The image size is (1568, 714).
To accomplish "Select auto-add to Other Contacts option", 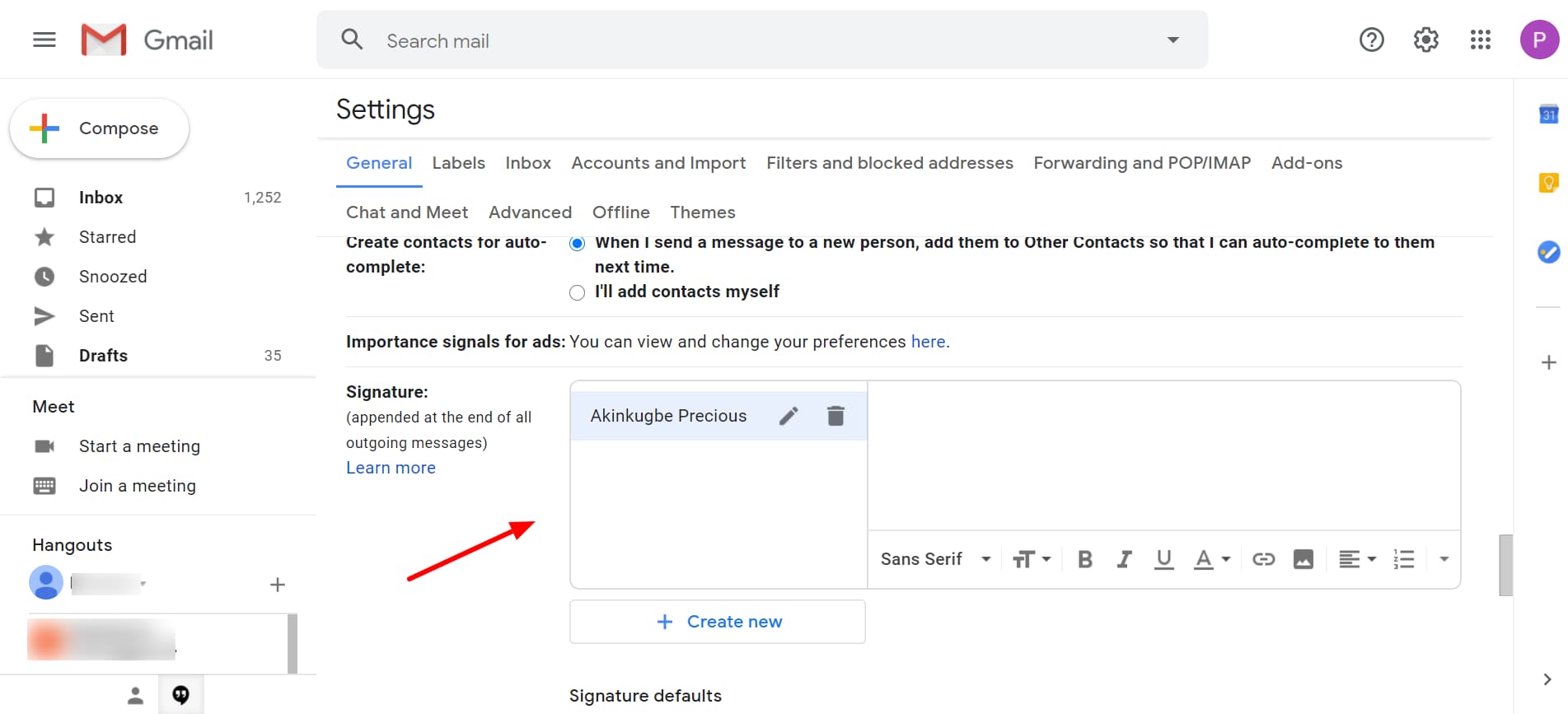I will (x=578, y=243).
